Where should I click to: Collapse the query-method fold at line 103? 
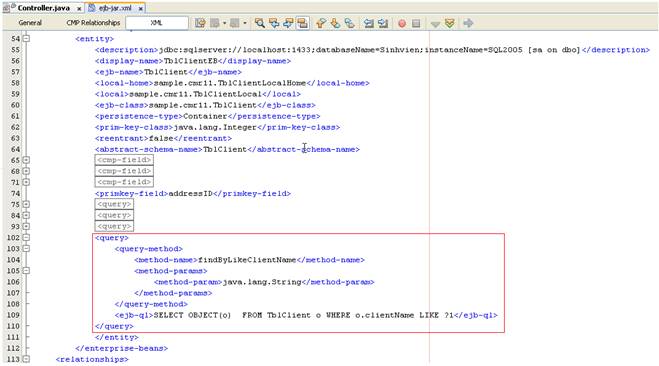26,248
